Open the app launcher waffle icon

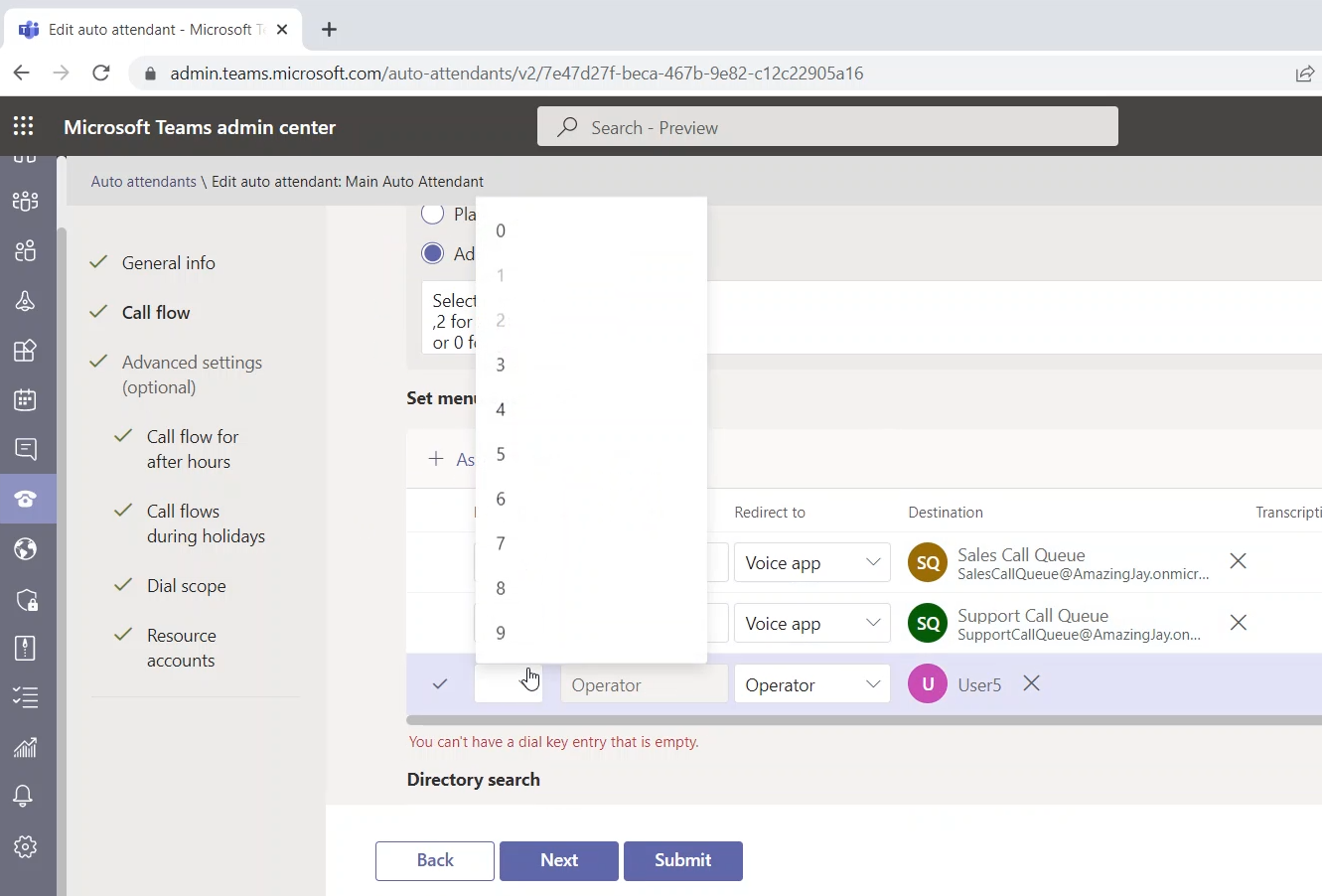coord(24,126)
